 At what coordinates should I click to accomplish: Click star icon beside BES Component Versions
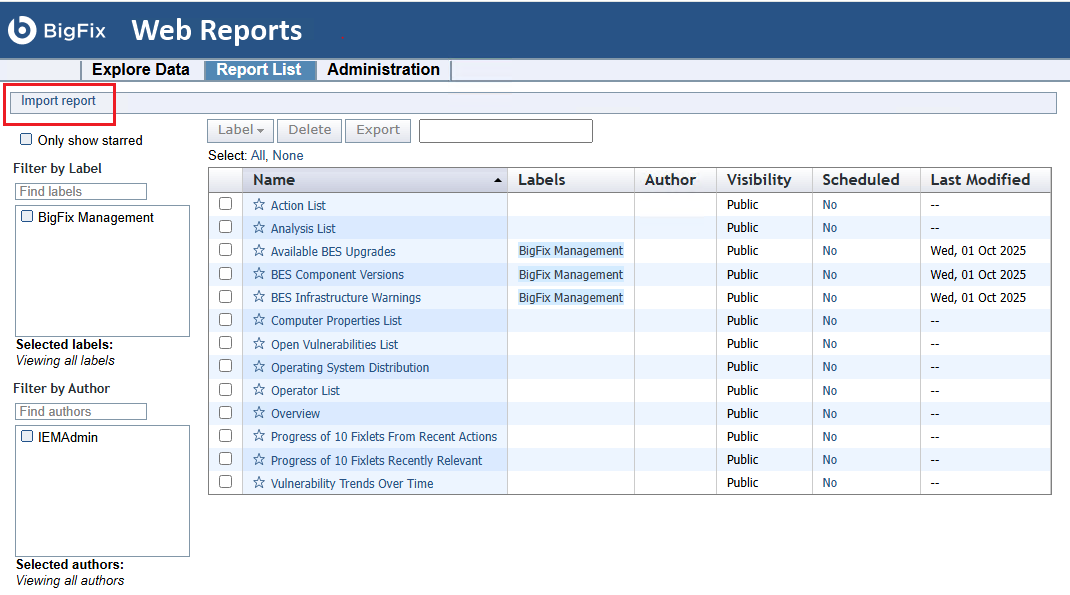[259, 274]
